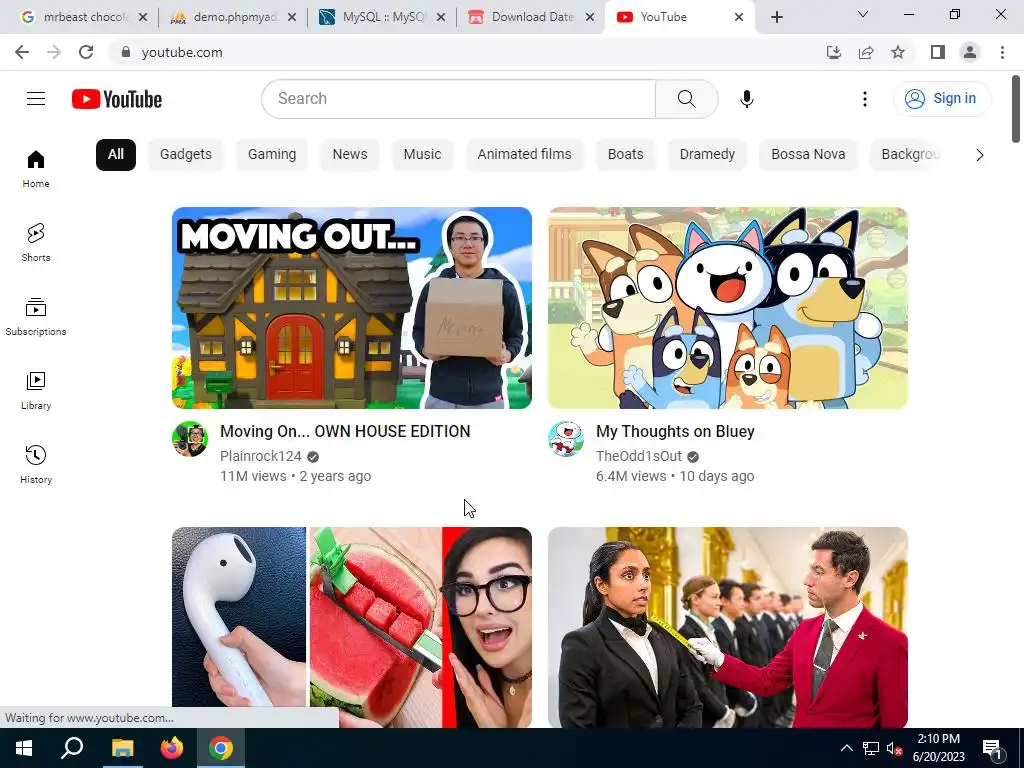The height and width of the screenshot is (768, 1024).
Task: Close the YouTube tab
Action: point(739,17)
